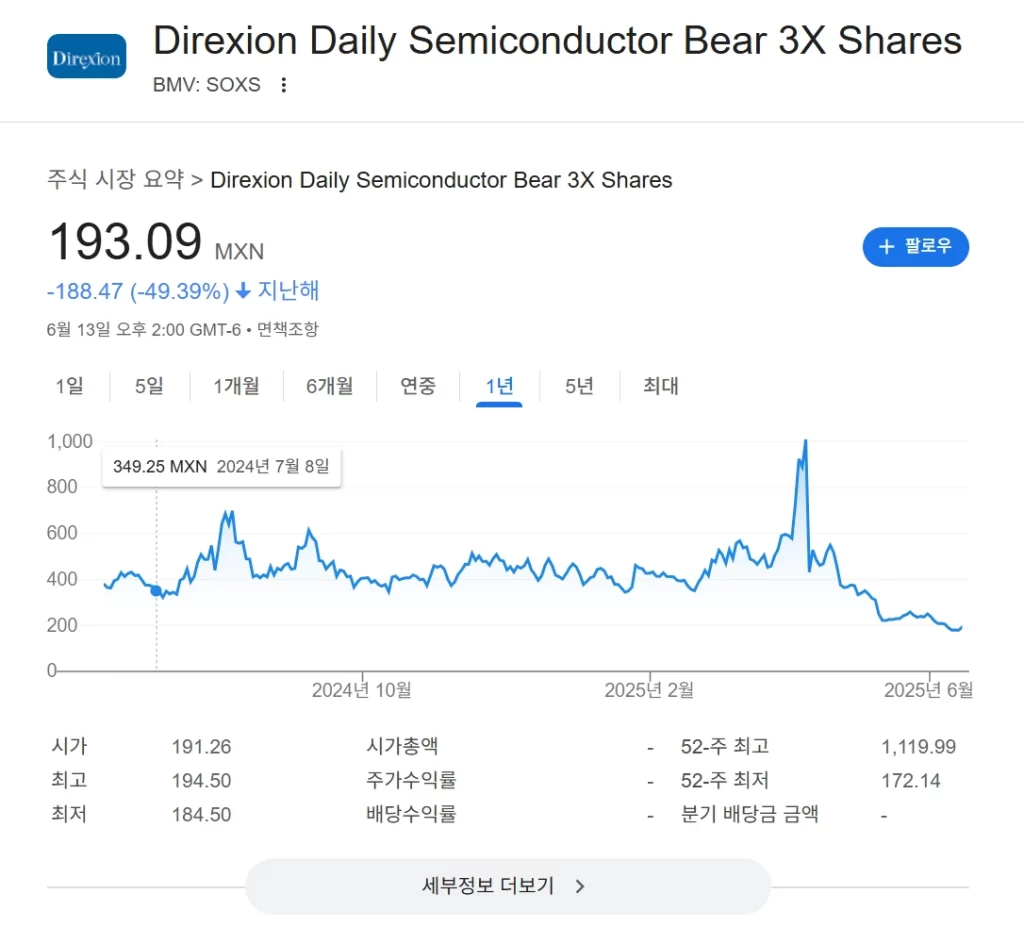The height and width of the screenshot is (927, 1024).
Task: Switch to the 5일 chart range
Action: pos(149,386)
